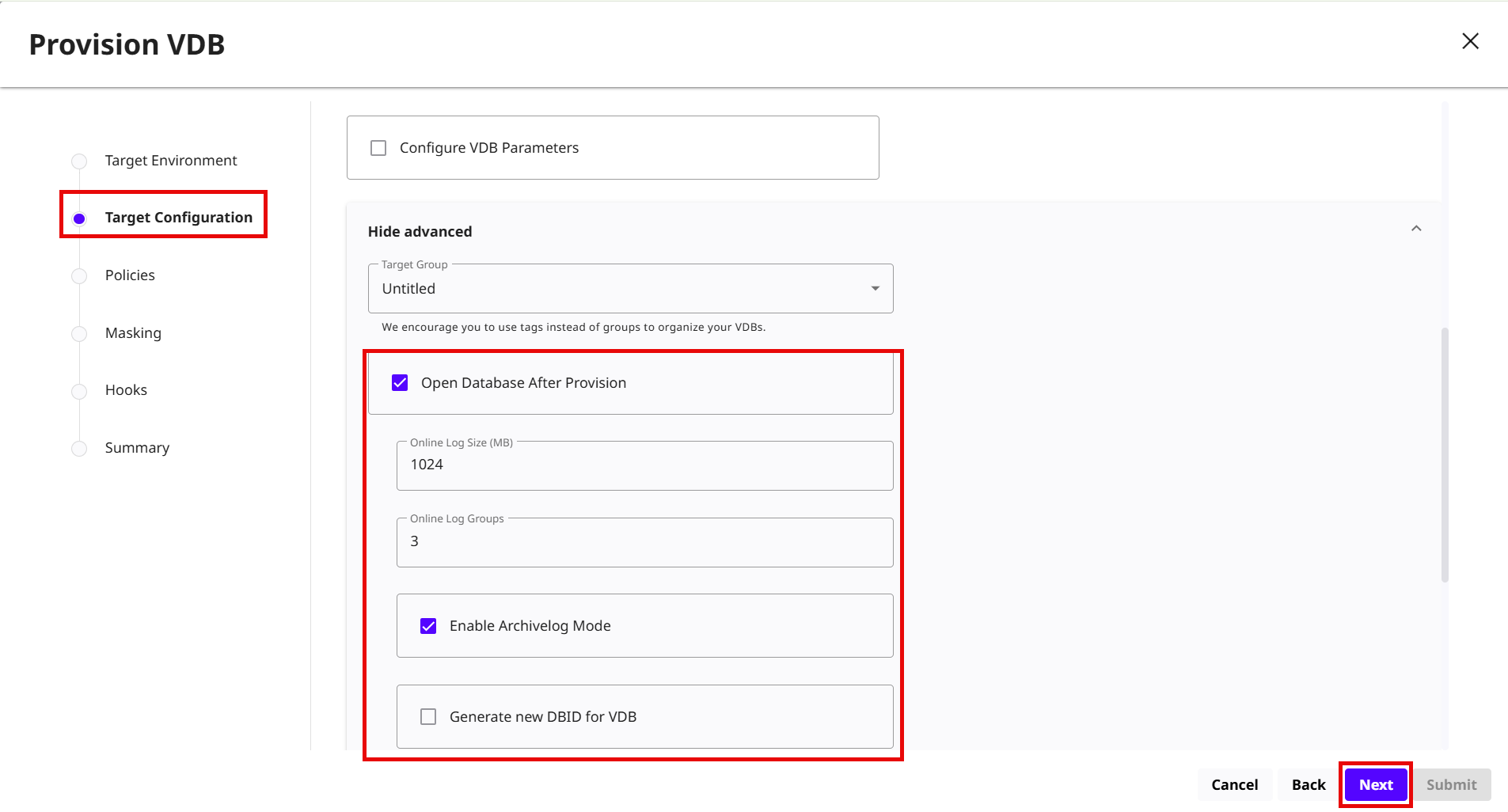1508x812 pixels.
Task: Go to Target Environment step
Action: pyautogui.click(x=171, y=161)
